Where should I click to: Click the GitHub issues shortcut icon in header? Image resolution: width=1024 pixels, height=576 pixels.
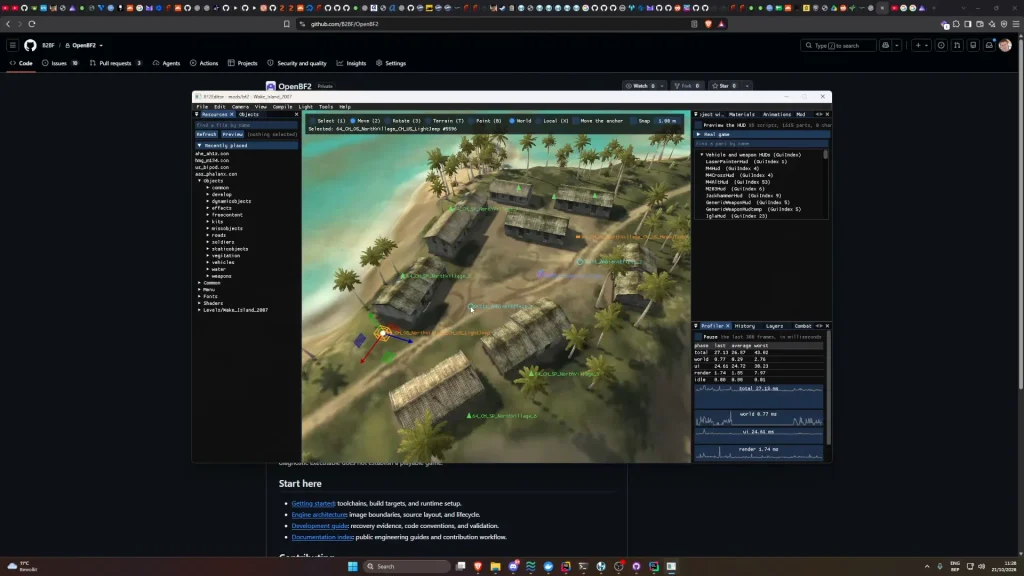[941, 45]
